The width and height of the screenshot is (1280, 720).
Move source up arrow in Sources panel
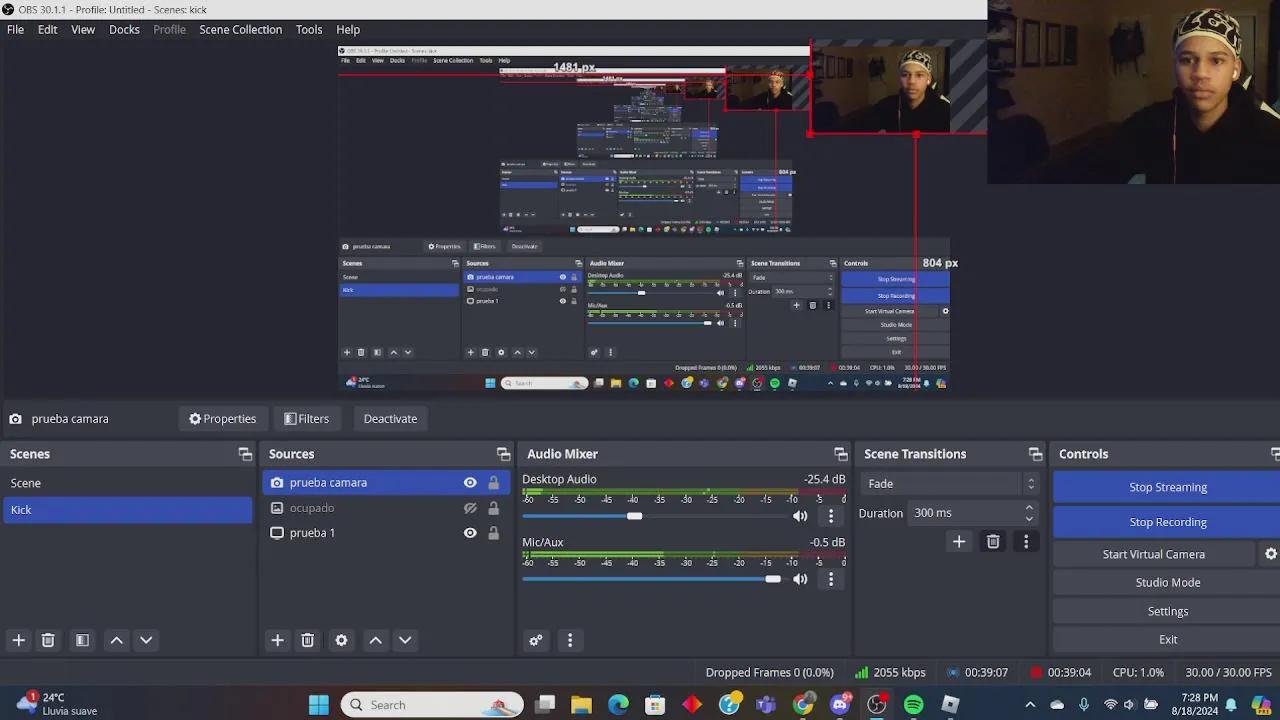[x=375, y=640]
